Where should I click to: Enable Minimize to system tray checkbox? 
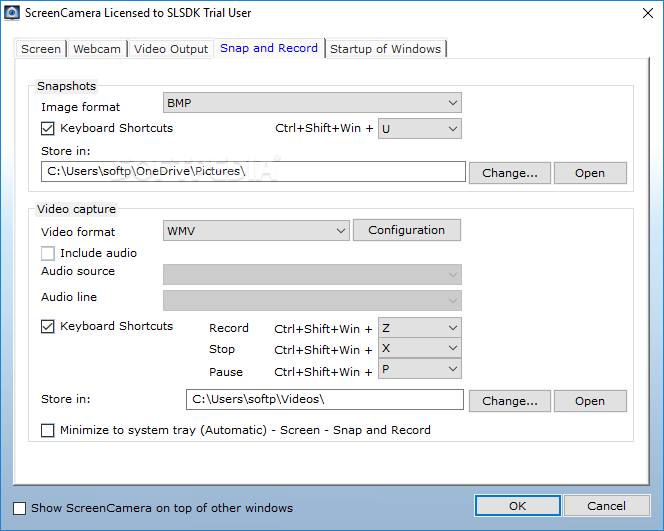tap(48, 430)
